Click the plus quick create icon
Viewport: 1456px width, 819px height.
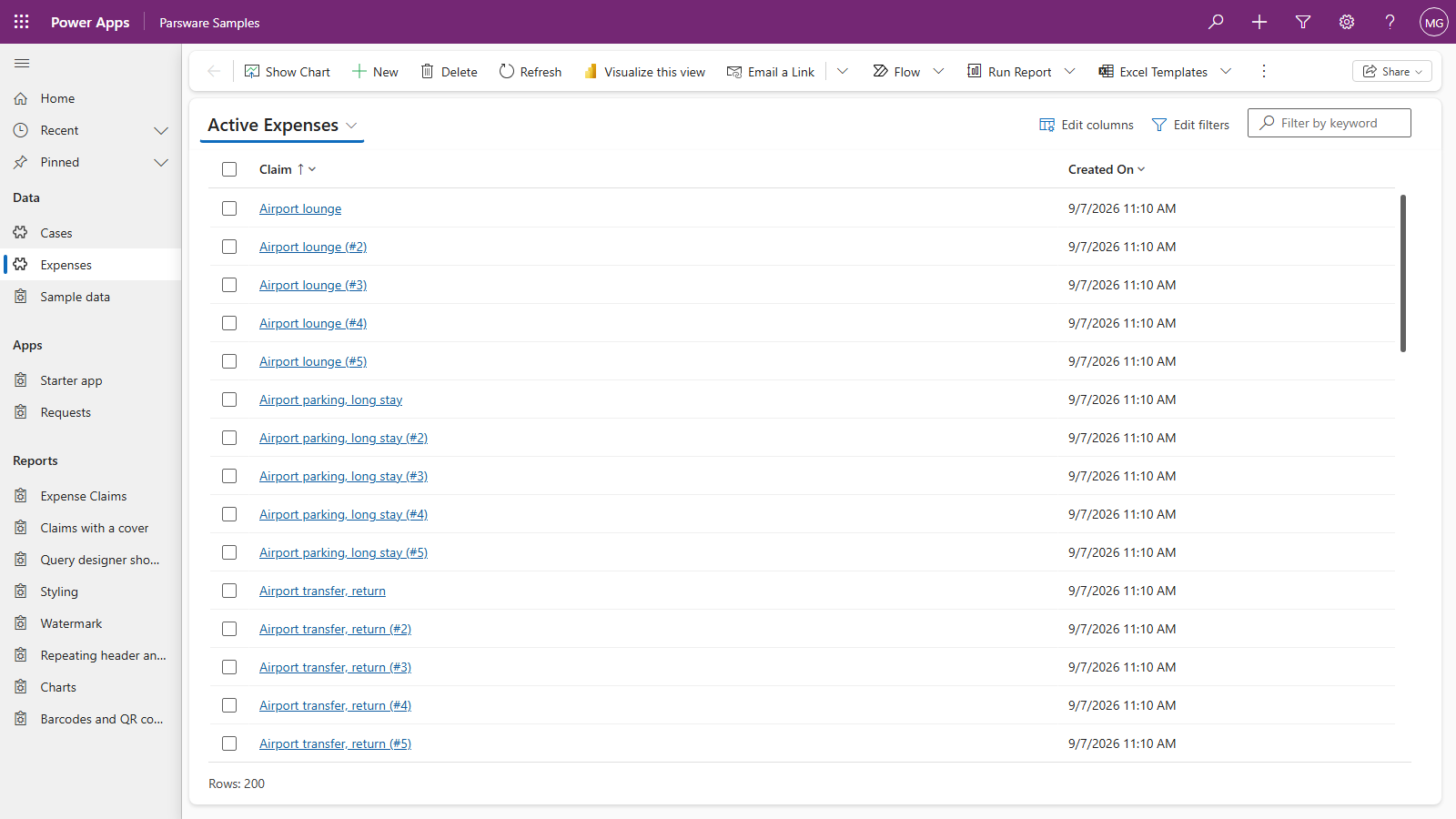point(1259,22)
